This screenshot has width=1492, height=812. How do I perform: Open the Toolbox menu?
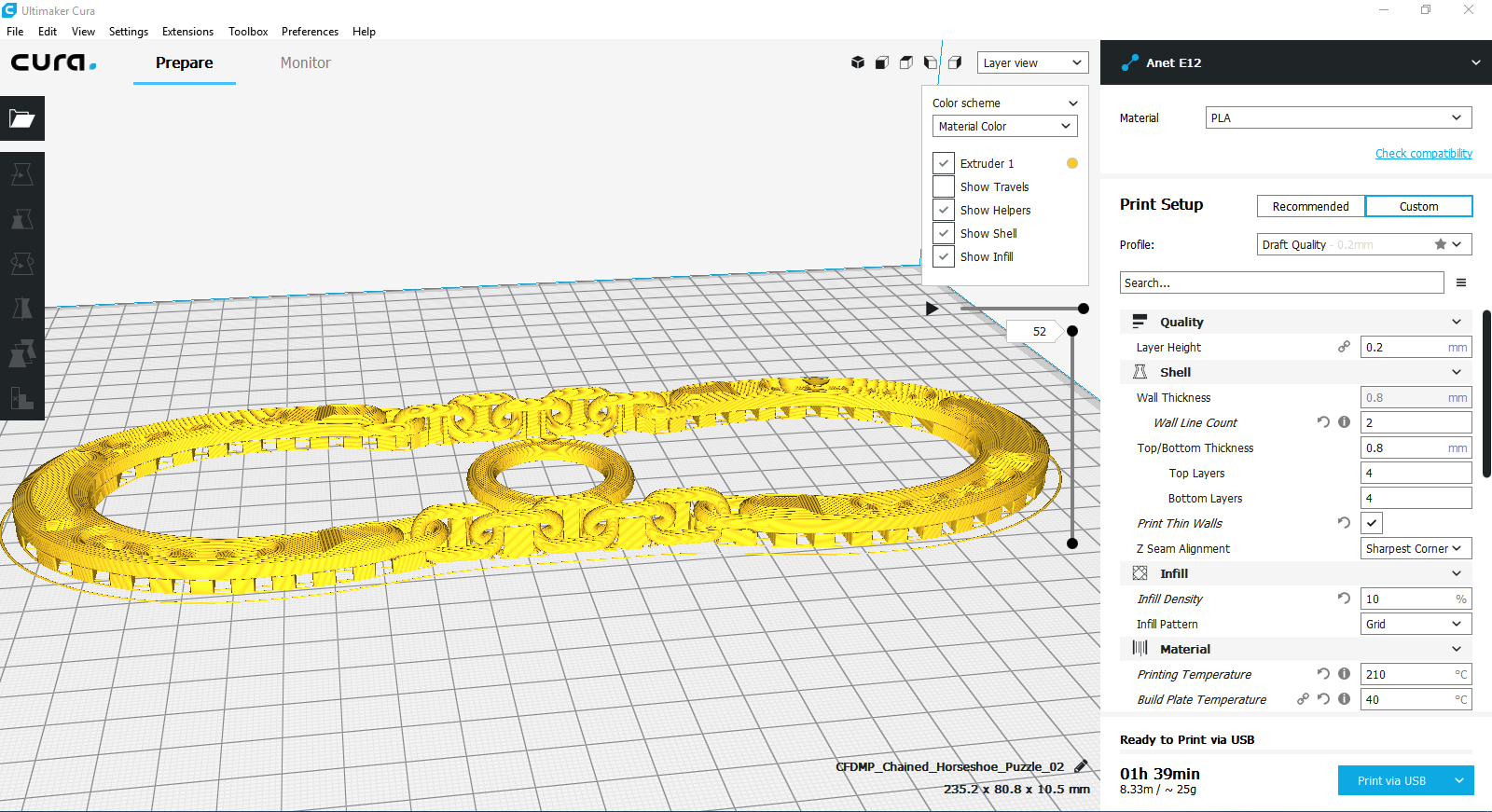(248, 31)
